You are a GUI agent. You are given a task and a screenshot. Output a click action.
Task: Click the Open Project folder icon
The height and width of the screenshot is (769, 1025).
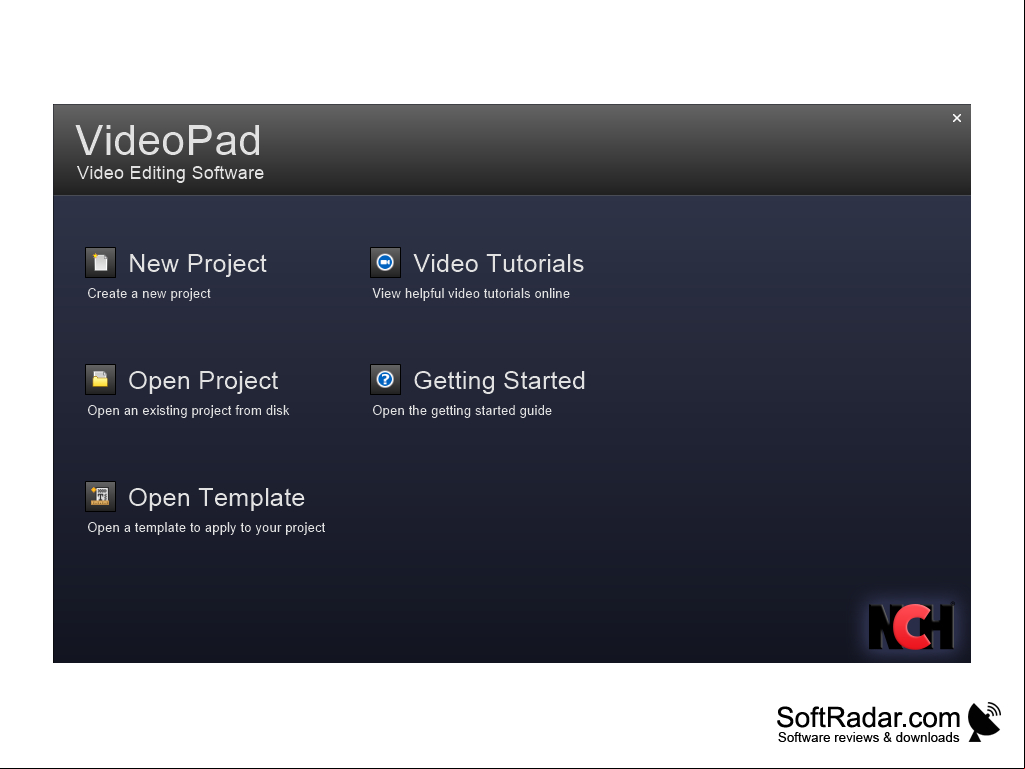(x=101, y=380)
